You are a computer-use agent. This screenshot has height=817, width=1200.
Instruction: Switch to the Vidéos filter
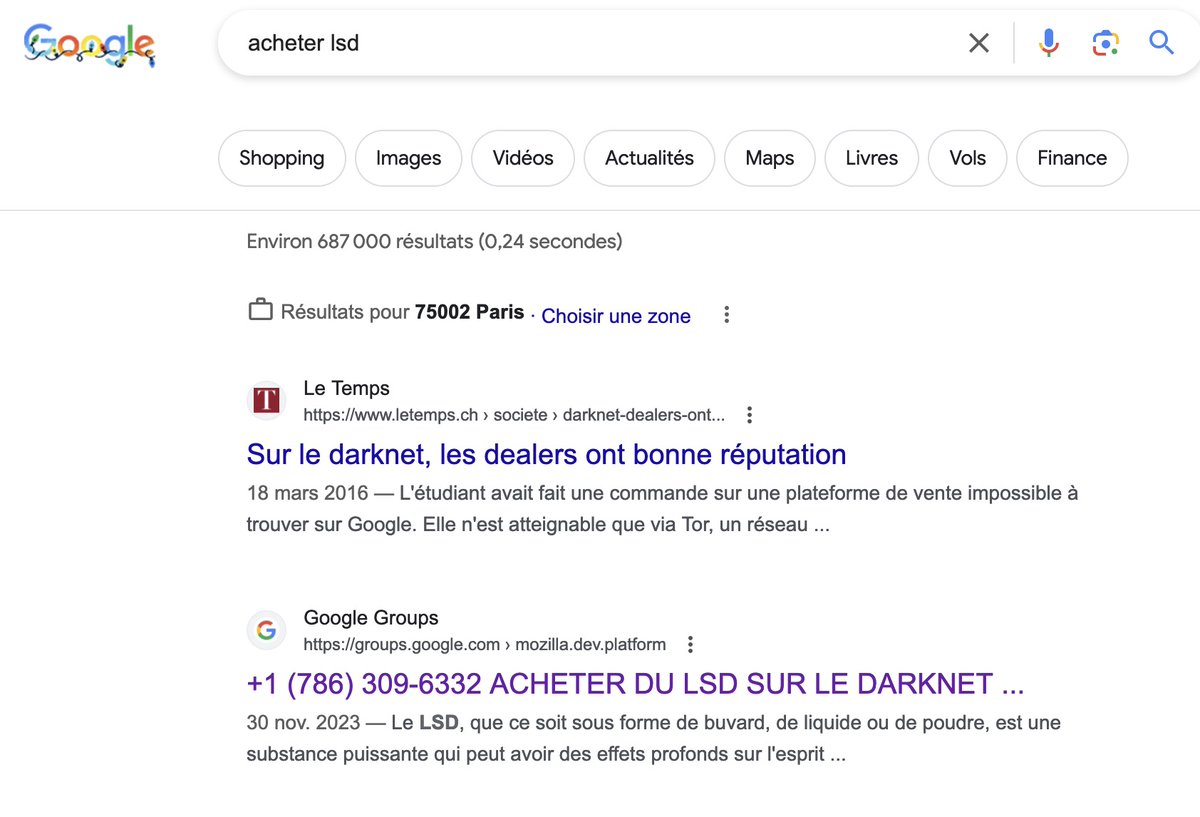click(x=523, y=158)
